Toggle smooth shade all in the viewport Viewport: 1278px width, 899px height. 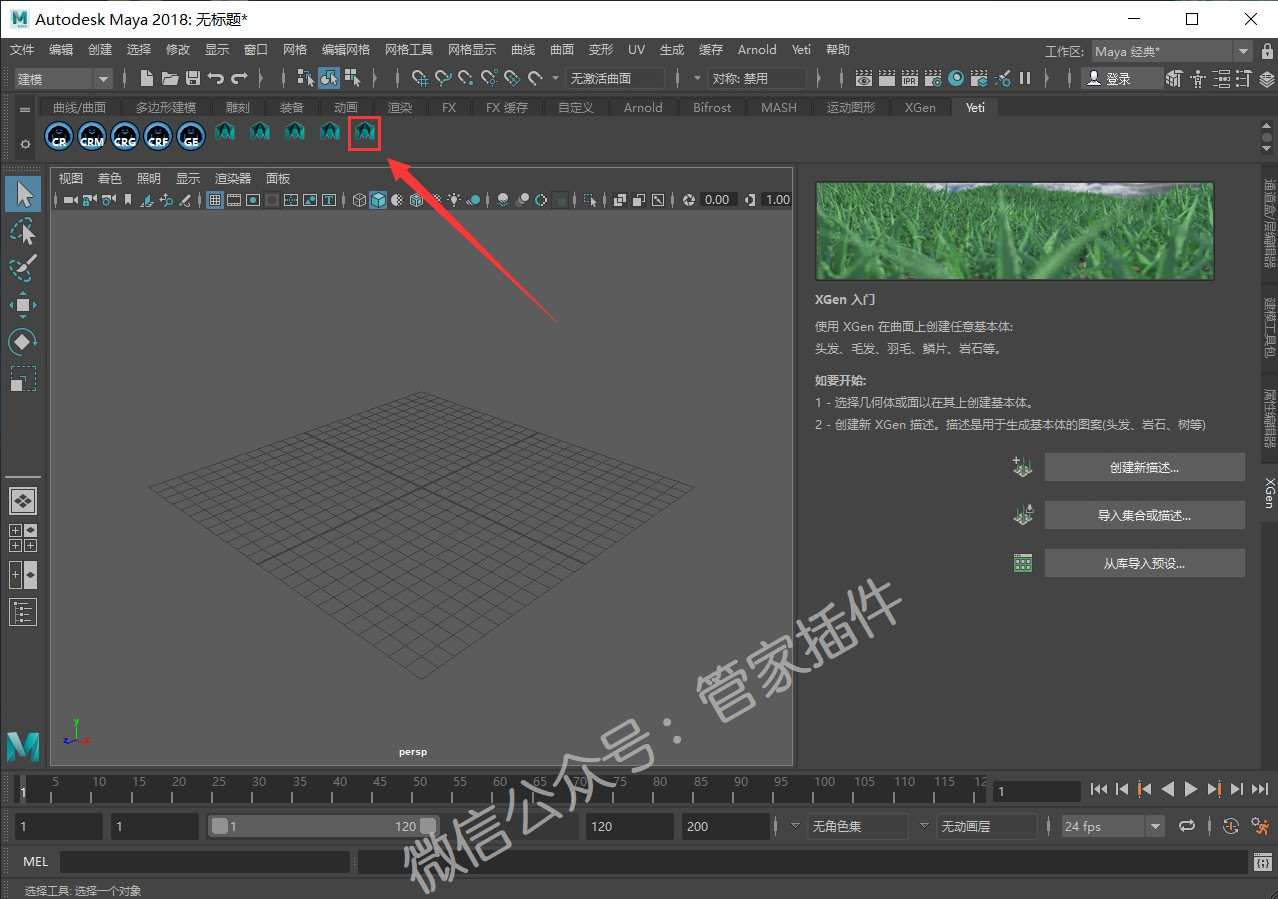(x=378, y=200)
